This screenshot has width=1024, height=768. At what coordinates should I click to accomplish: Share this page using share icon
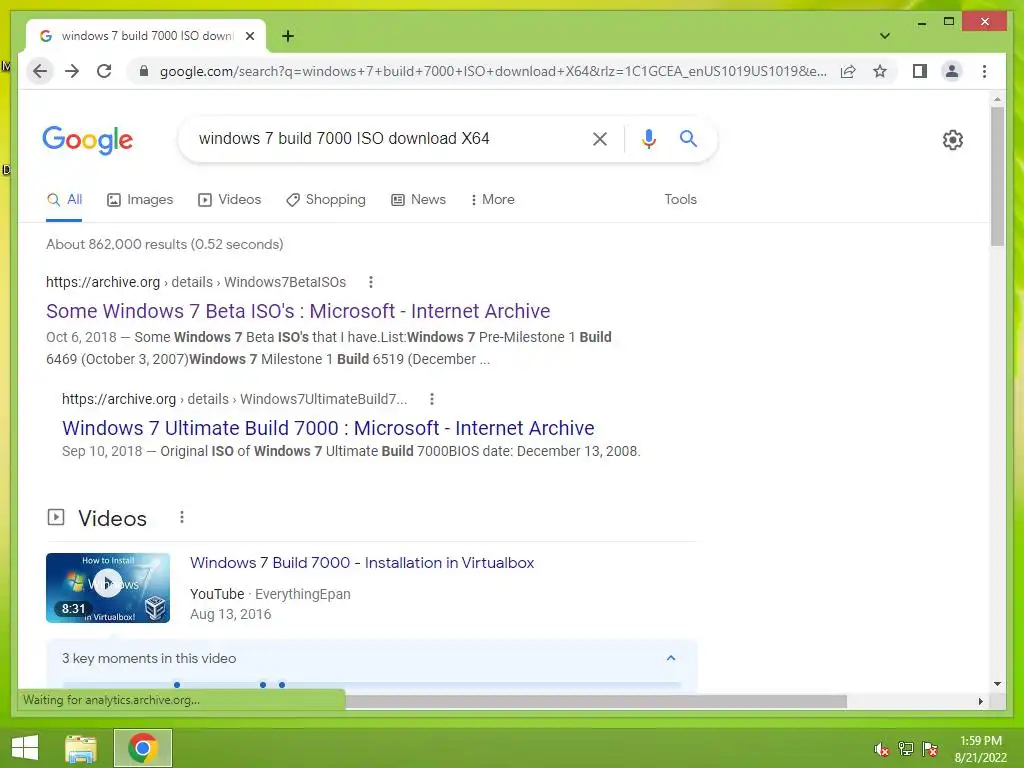848,71
